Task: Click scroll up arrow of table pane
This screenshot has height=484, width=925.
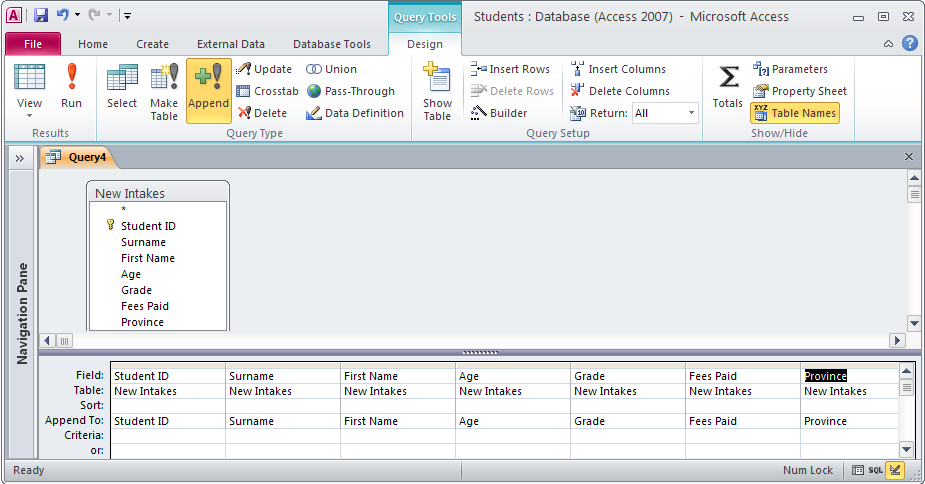Action: click(x=914, y=178)
